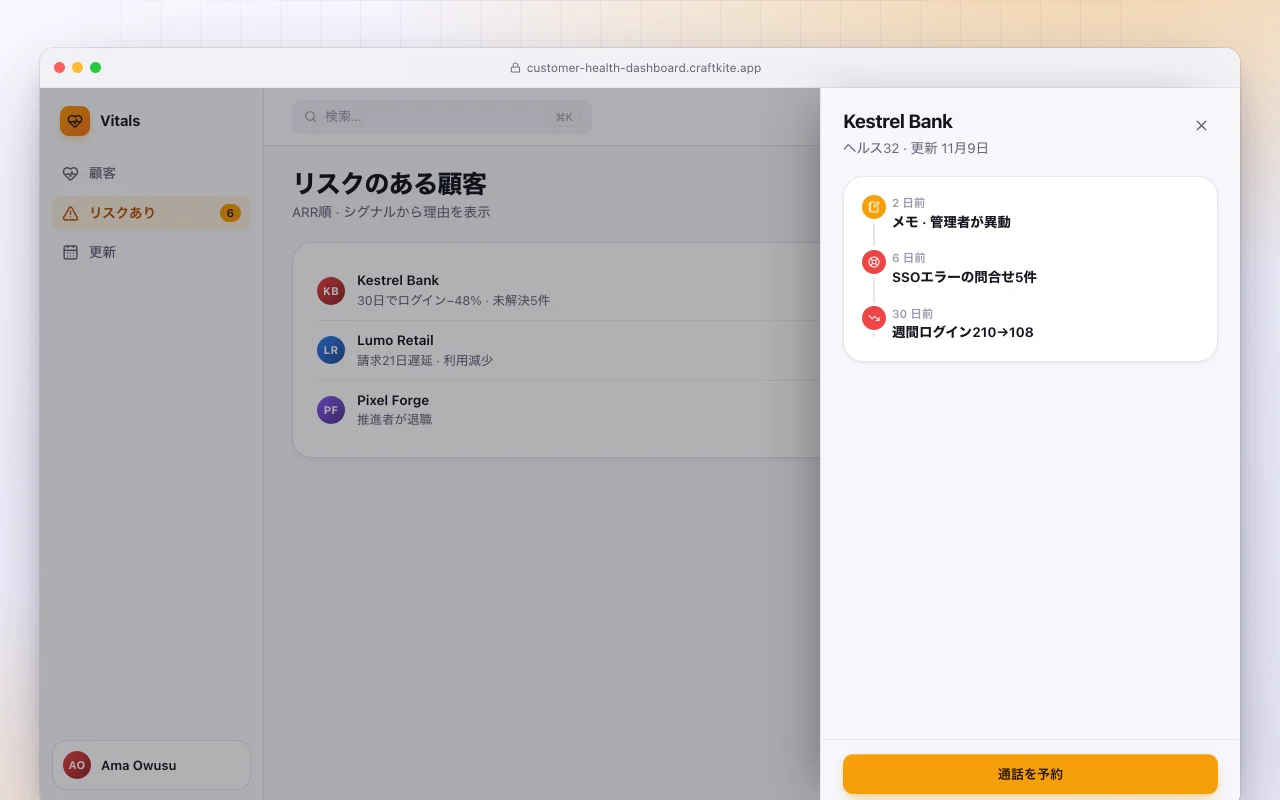Click the ヘルス32 · 更新 11月9日 subtitle

[916, 148]
